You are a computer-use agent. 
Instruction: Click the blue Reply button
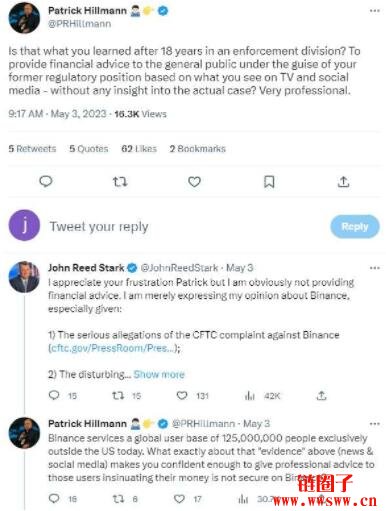tap(355, 227)
